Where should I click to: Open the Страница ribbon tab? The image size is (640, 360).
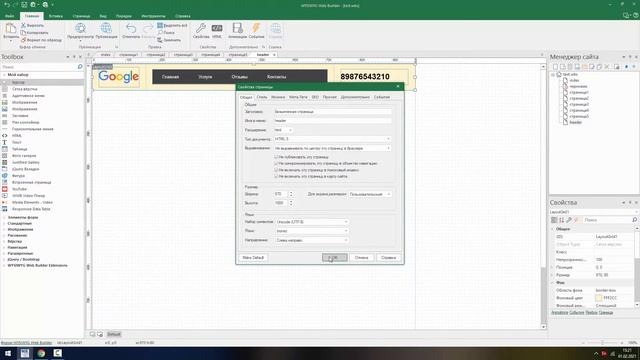click(x=81, y=16)
